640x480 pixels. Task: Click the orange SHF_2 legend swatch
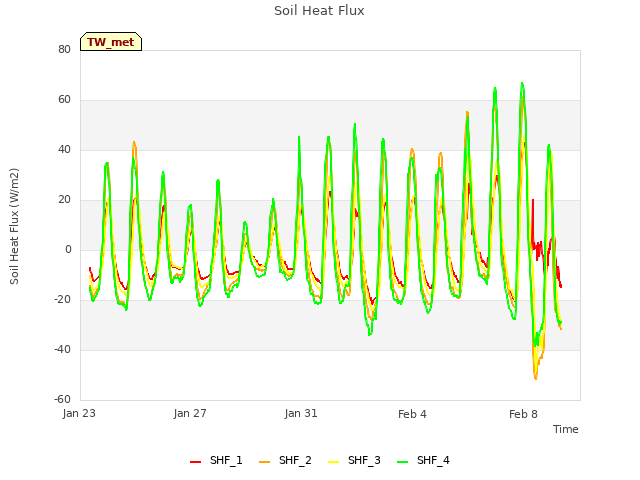point(264,462)
